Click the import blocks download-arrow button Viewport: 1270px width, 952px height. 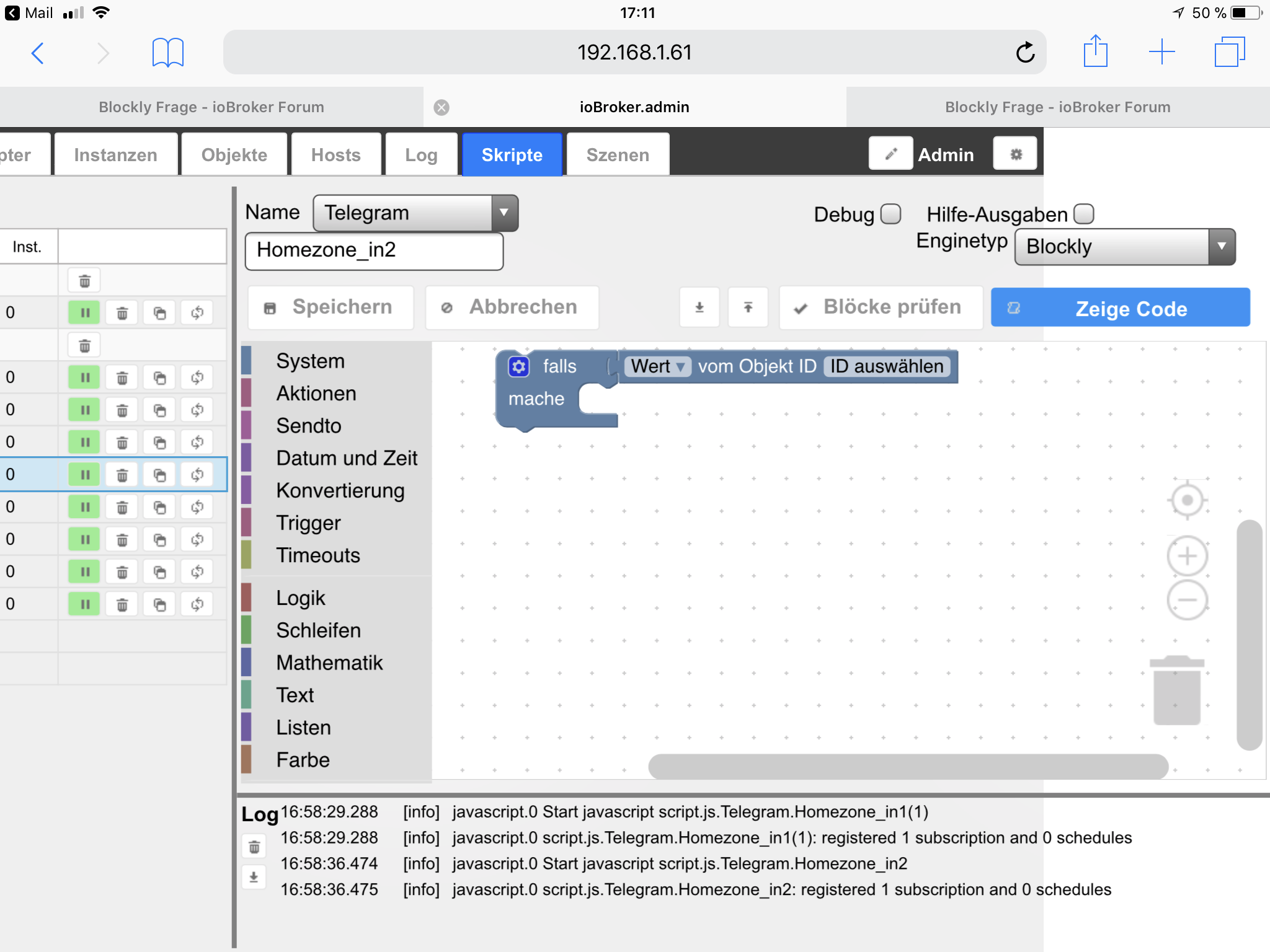coord(699,307)
